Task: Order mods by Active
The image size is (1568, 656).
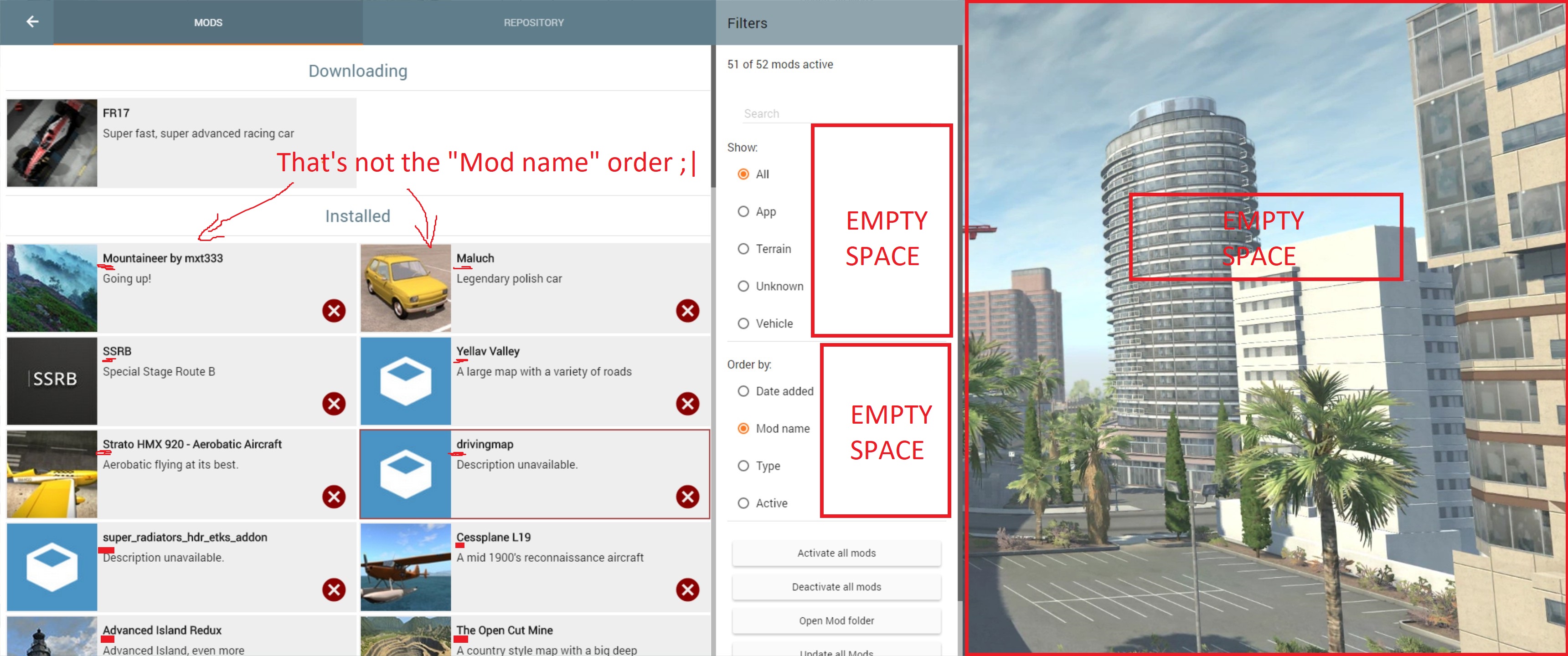Action: pos(743,503)
